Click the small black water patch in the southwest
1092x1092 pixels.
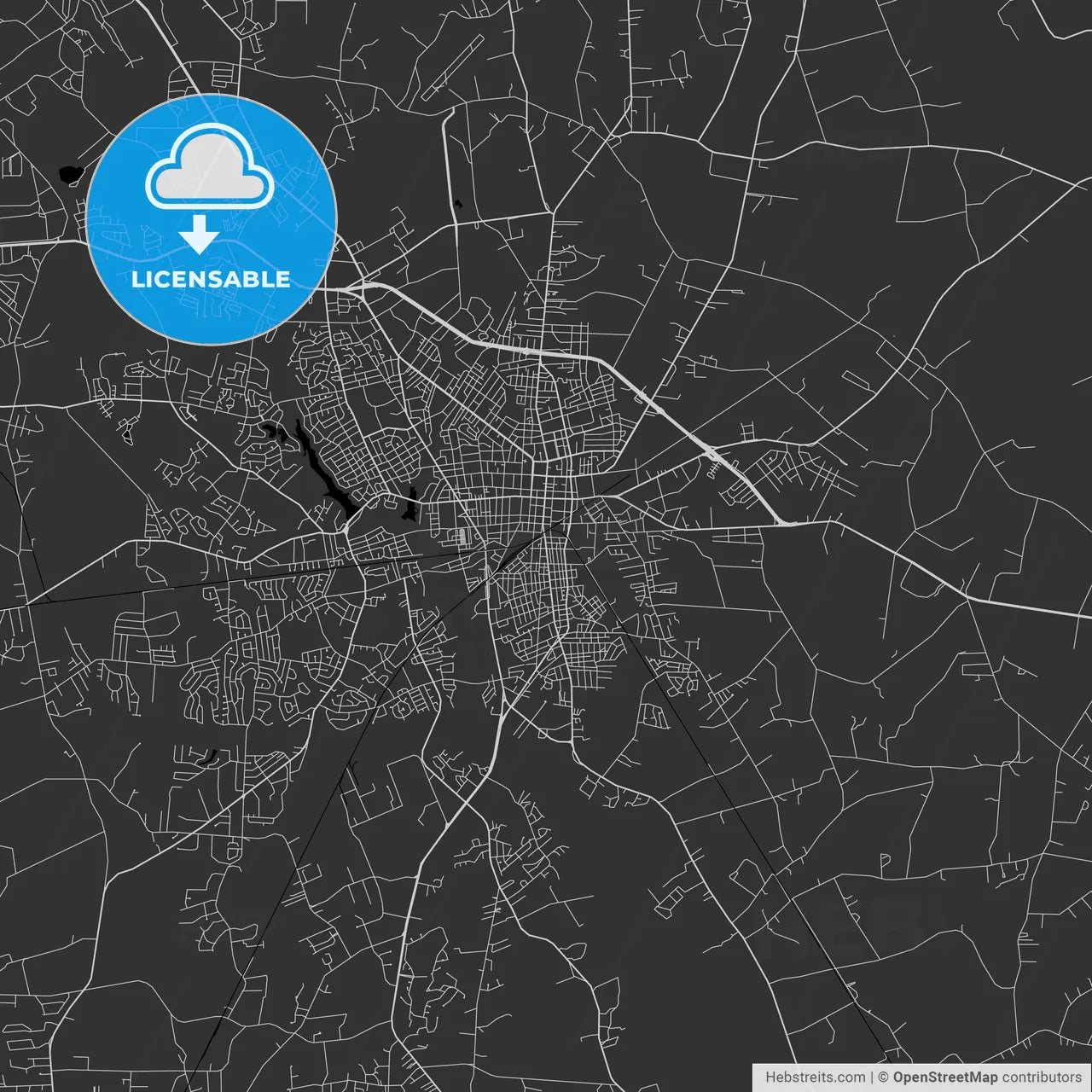pos(207,756)
